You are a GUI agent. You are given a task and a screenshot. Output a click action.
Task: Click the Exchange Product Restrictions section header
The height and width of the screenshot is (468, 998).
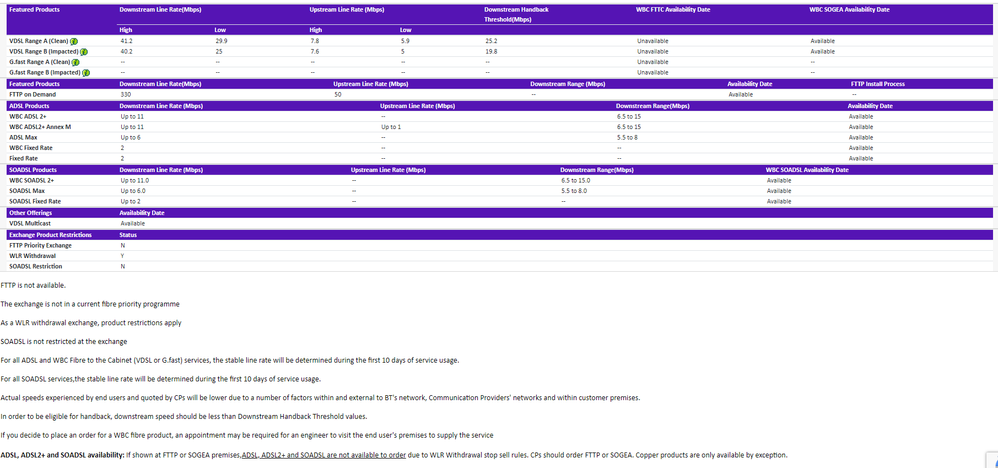click(x=50, y=234)
